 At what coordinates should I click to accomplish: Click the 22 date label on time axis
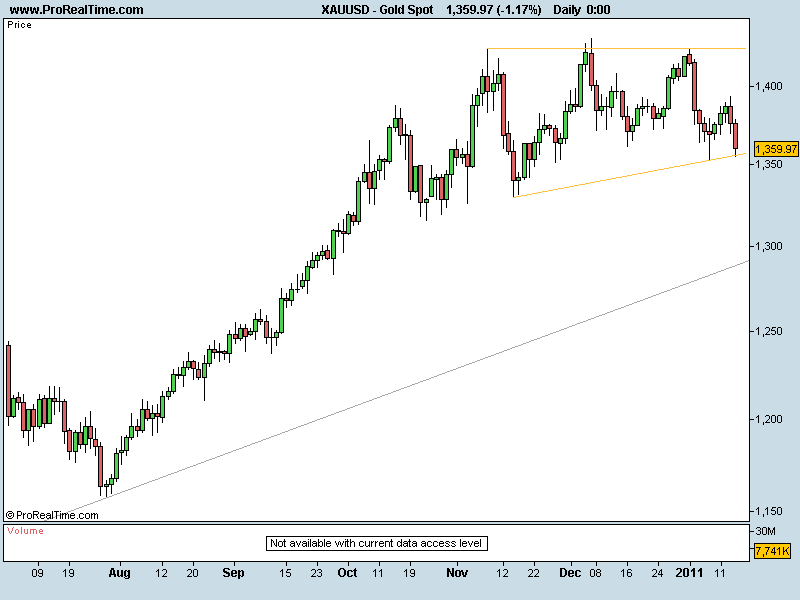pyautogui.click(x=533, y=573)
